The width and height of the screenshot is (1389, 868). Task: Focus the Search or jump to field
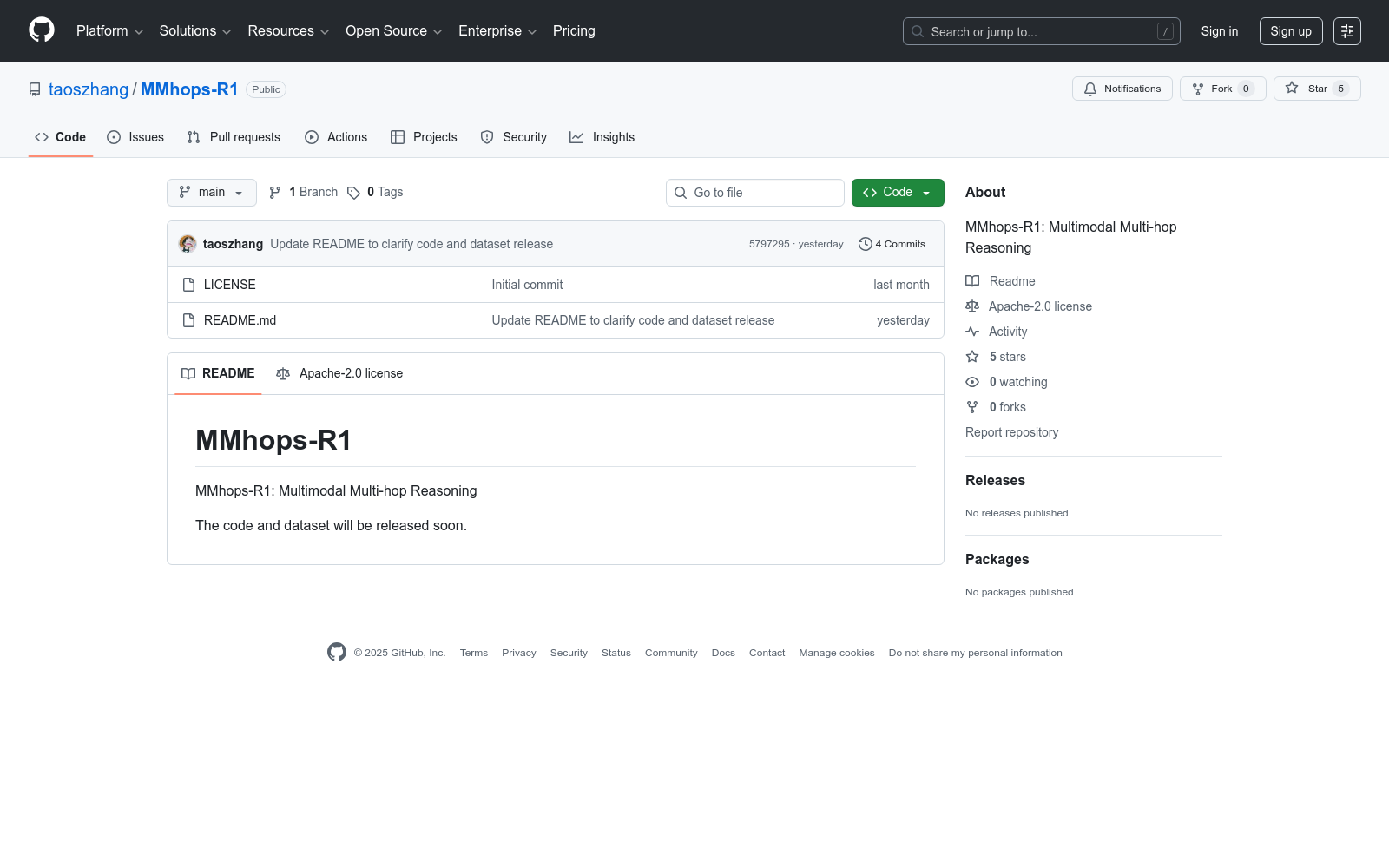(x=1042, y=31)
